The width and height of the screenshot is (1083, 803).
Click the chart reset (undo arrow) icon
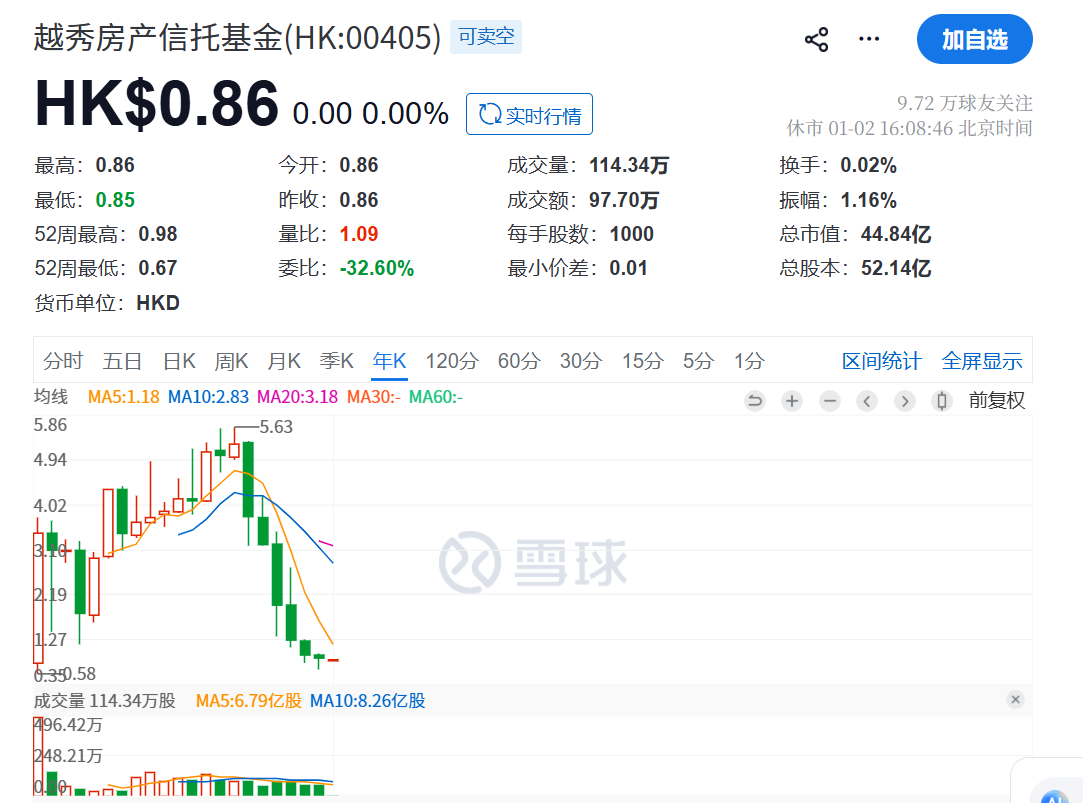(x=755, y=401)
